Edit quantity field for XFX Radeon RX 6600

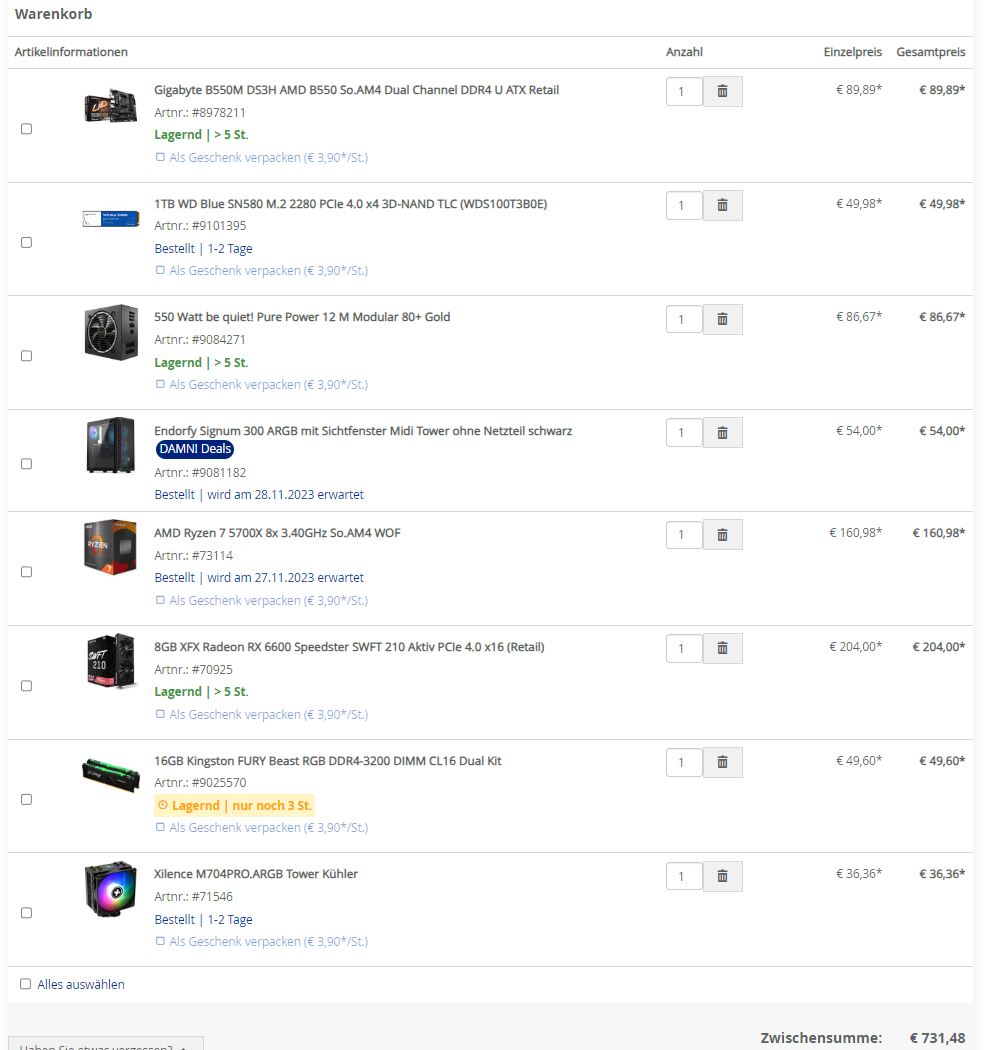684,648
